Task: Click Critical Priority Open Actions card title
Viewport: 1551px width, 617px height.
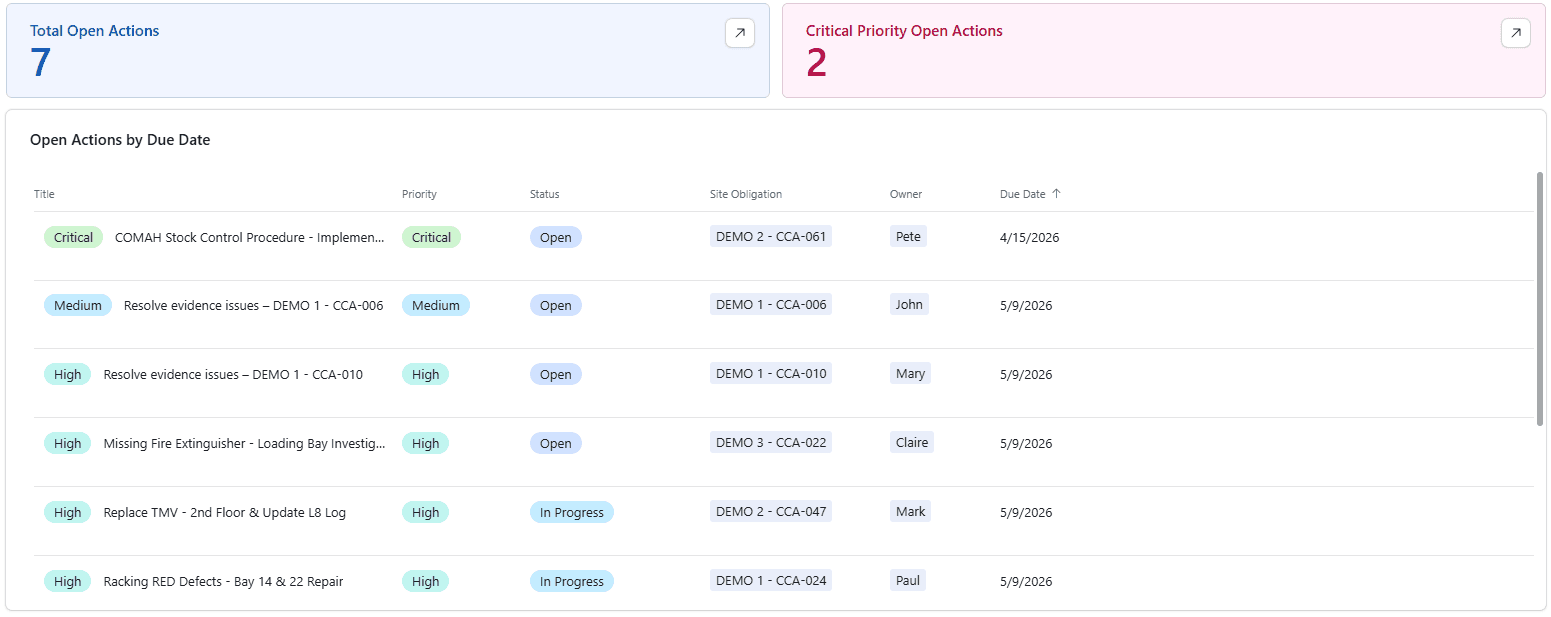Action: 904,31
